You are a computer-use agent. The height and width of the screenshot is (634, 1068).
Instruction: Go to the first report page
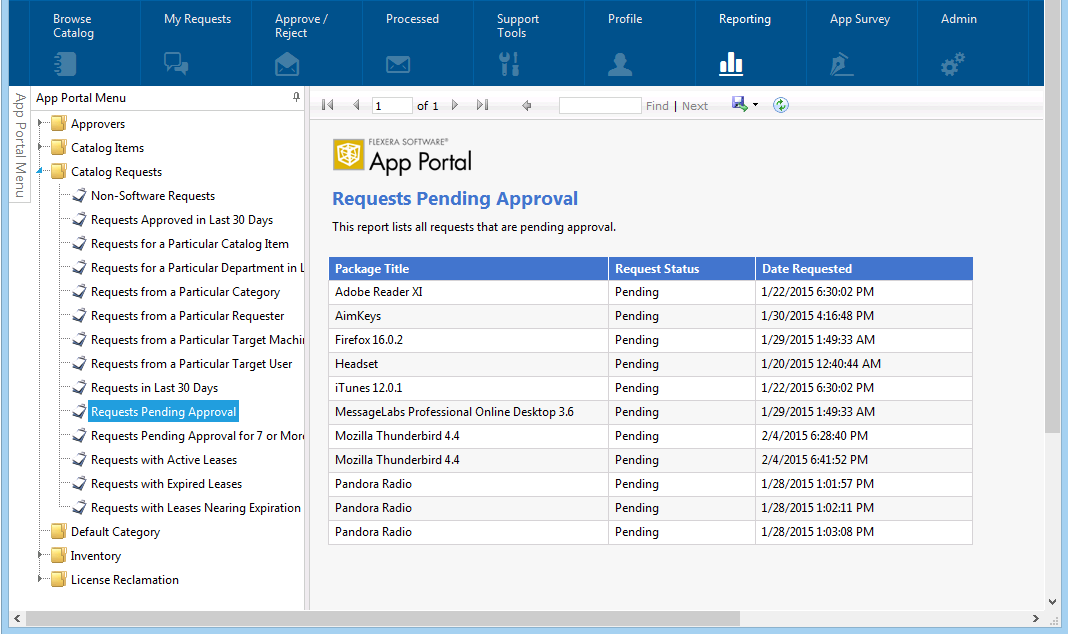click(x=328, y=105)
